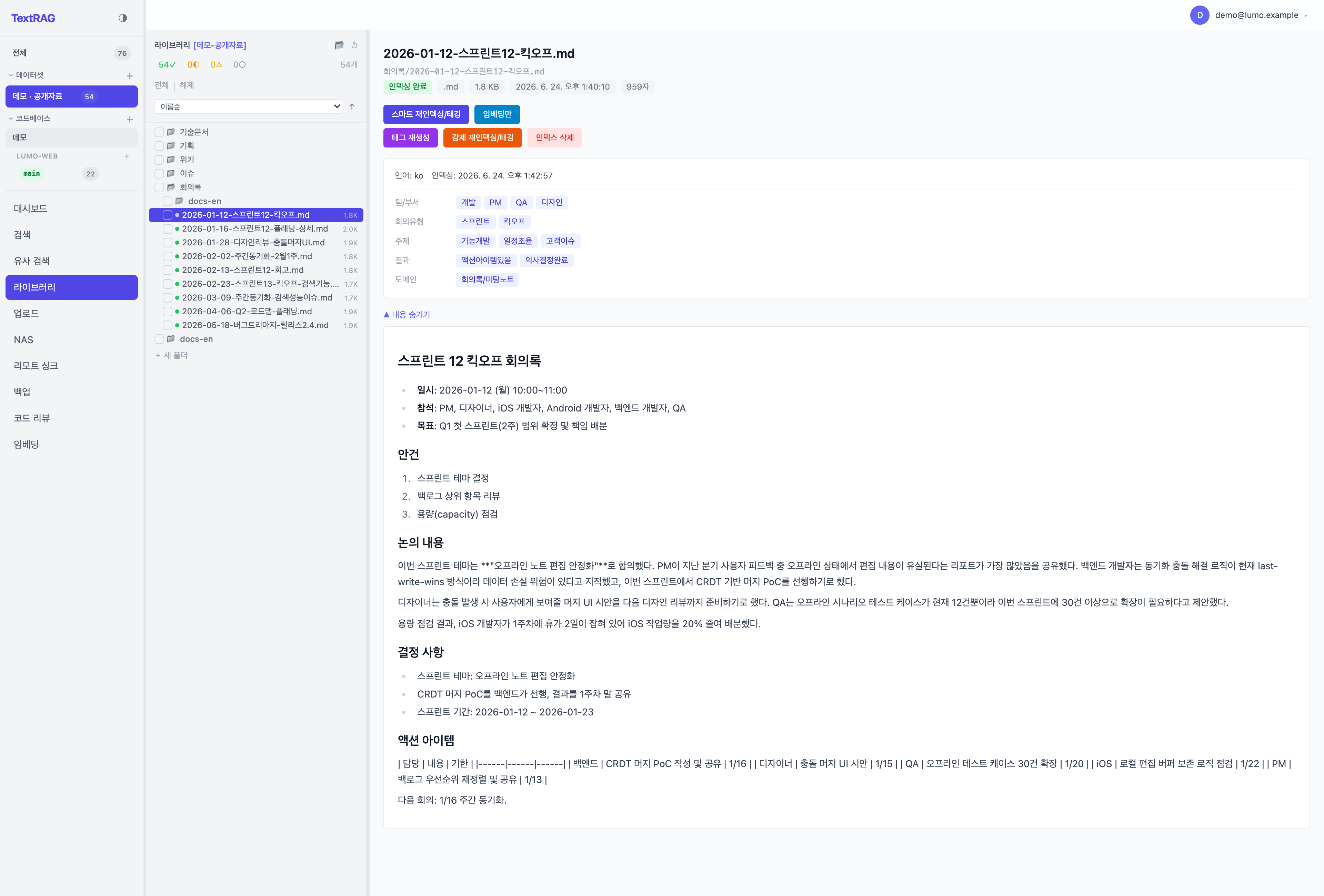Open the 리모트 싱크 page
Image resolution: width=1324 pixels, height=896 pixels.
click(x=72, y=365)
